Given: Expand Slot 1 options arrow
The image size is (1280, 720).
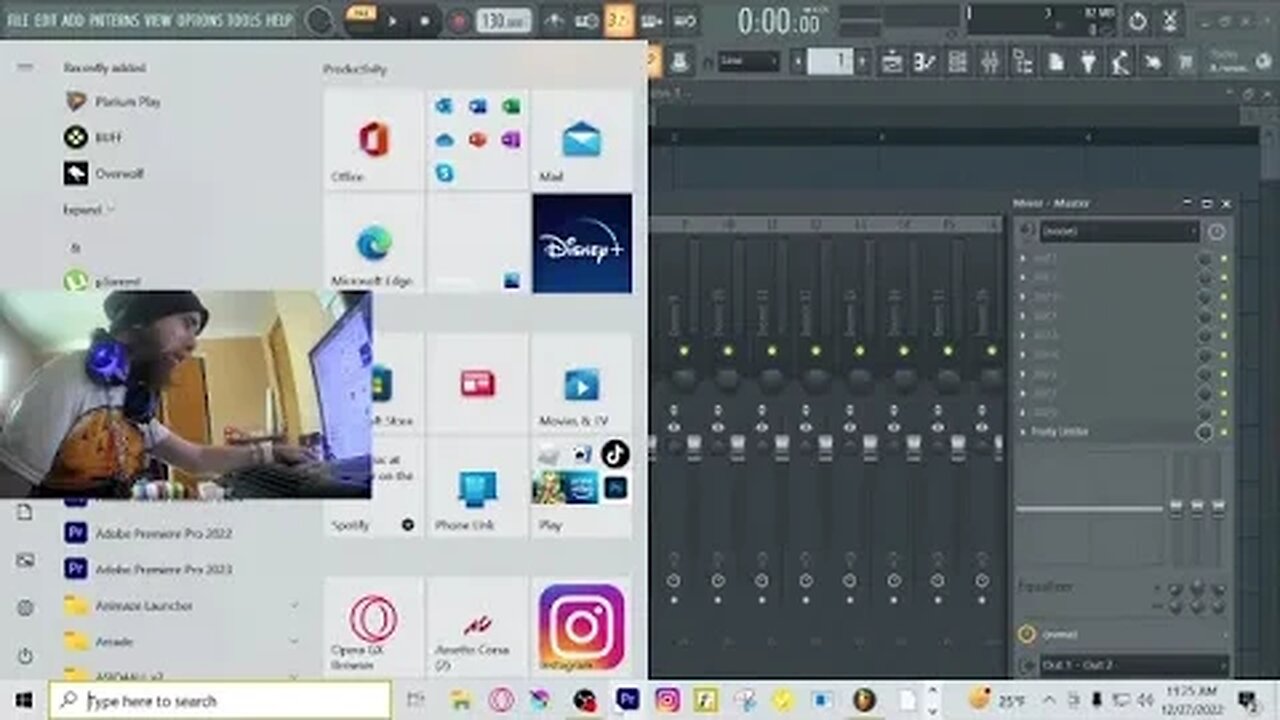Looking at the screenshot, I should (x=1022, y=258).
